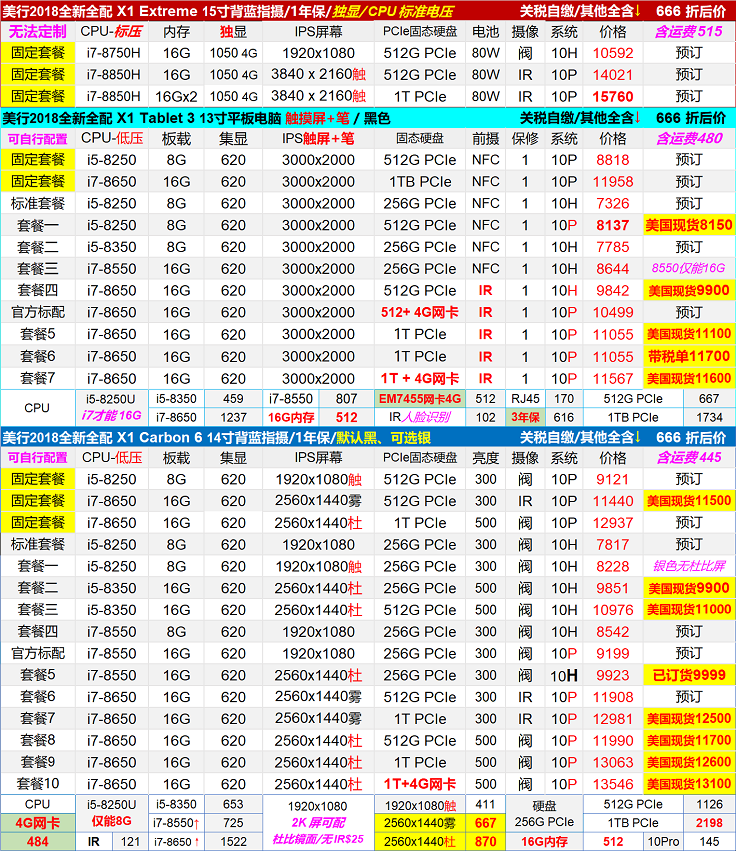This screenshot has width=736, height=851.
Task: Select the 2K 屏可配 note cell
Action: coord(318,823)
